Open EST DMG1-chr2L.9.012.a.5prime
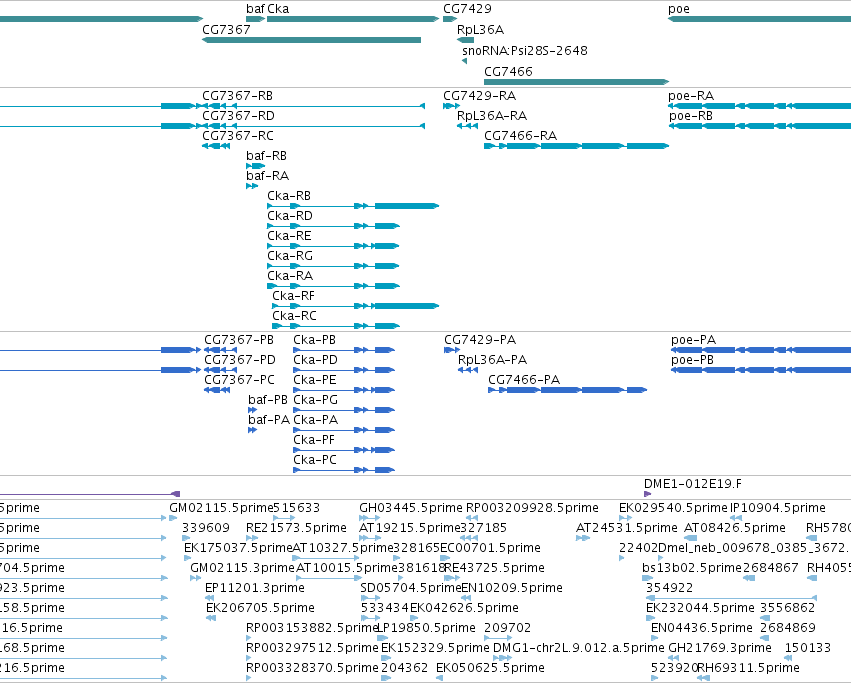The height and width of the screenshot is (683, 851). click(579, 648)
